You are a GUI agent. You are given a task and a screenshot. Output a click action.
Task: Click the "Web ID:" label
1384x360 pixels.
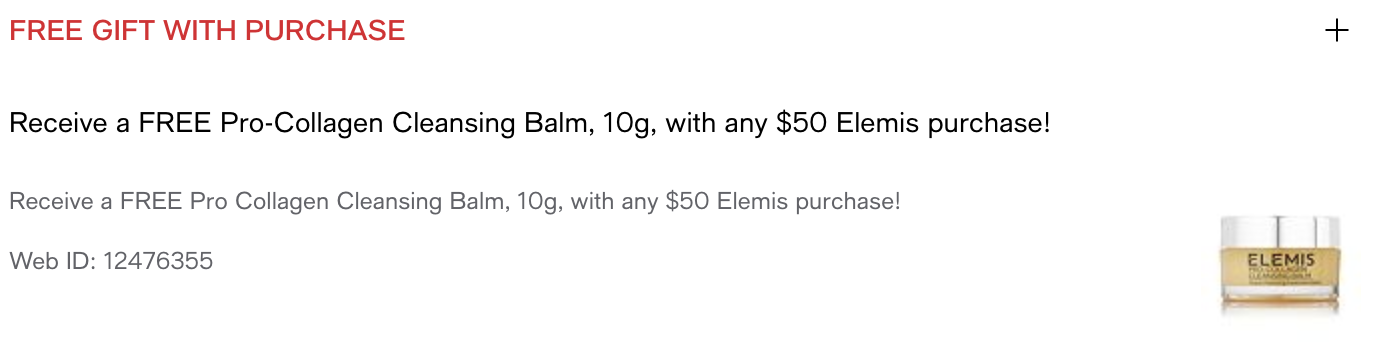(53, 262)
